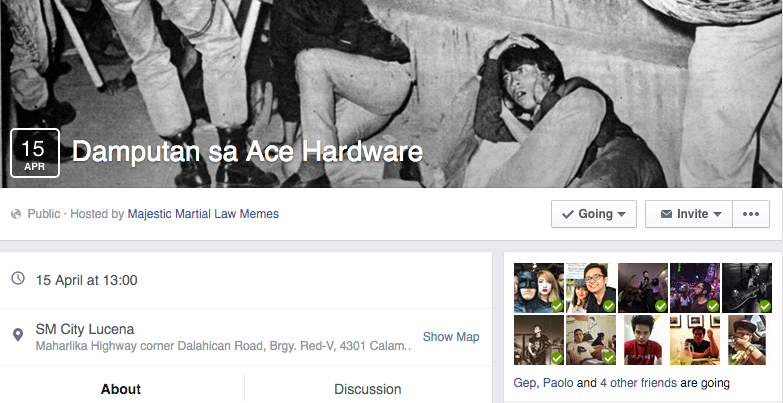Expand the Invite dropdown arrow
The image size is (783, 403).
717,214
